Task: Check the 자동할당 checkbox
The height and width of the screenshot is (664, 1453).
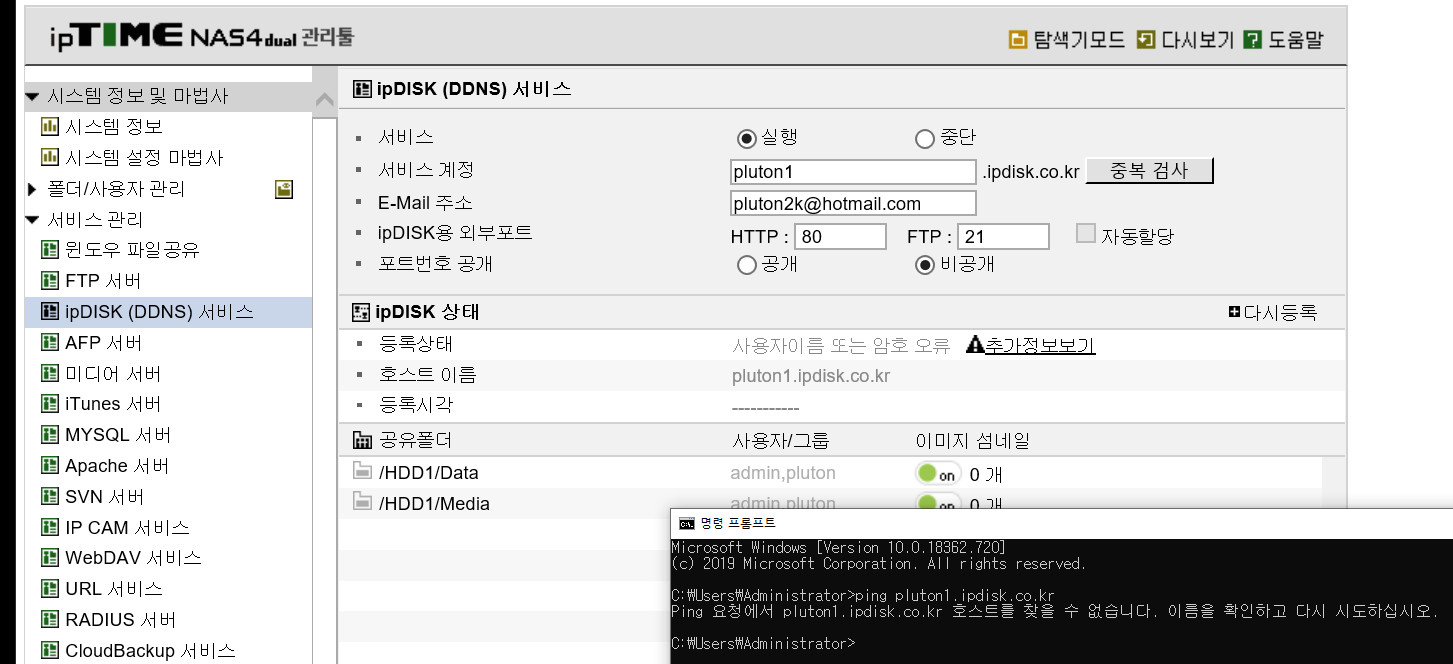Action: 1086,233
